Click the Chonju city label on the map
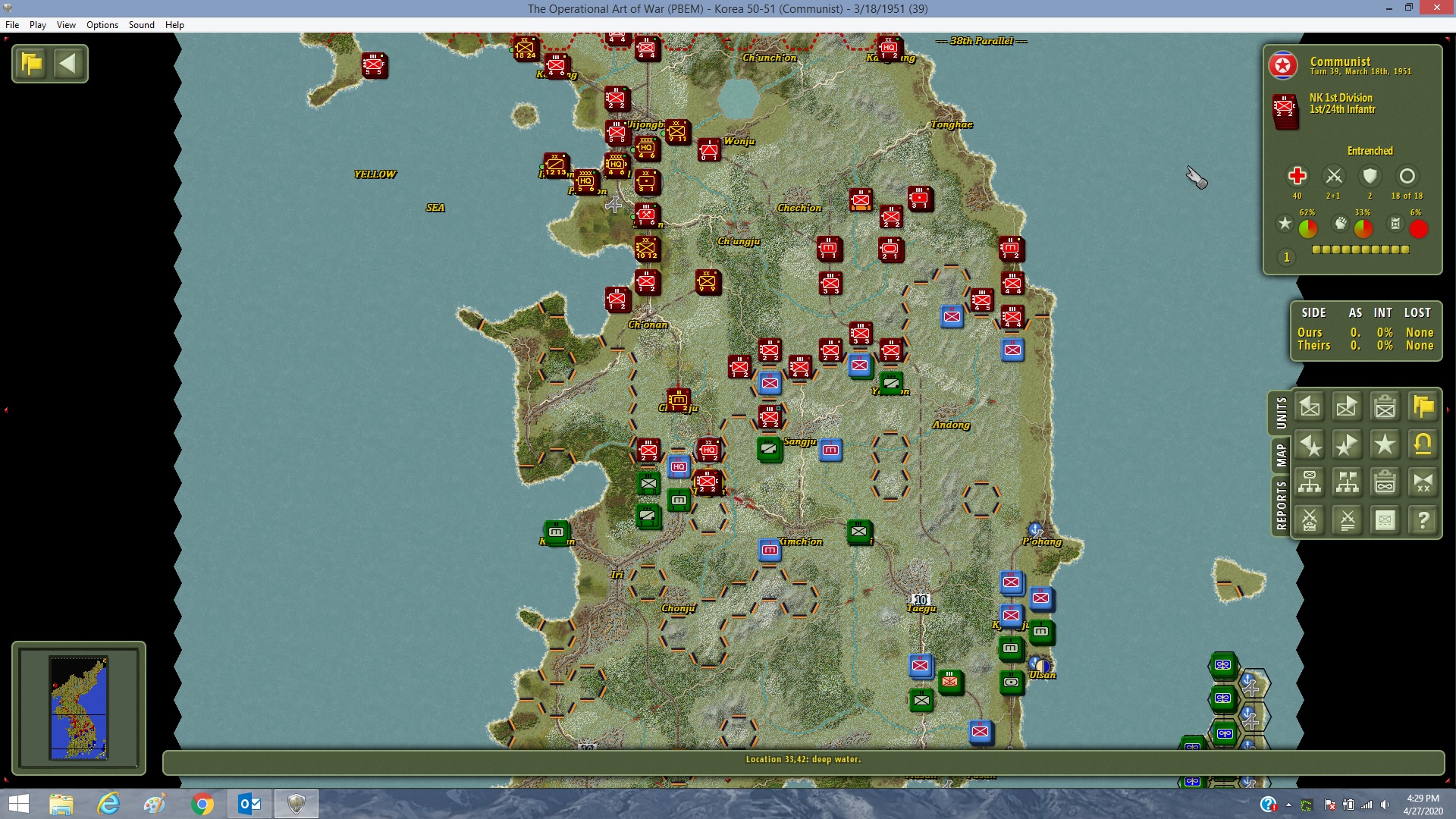This screenshot has width=1456, height=819. pos(678,608)
